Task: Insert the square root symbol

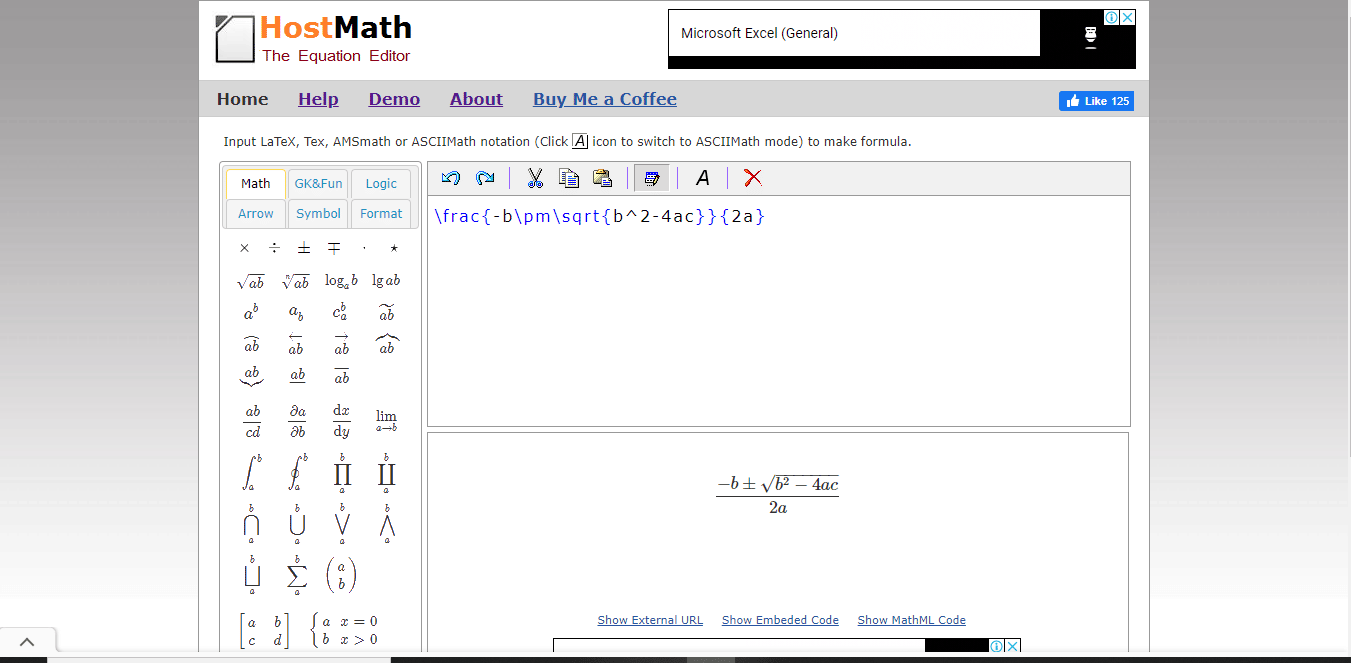Action: 250,281
